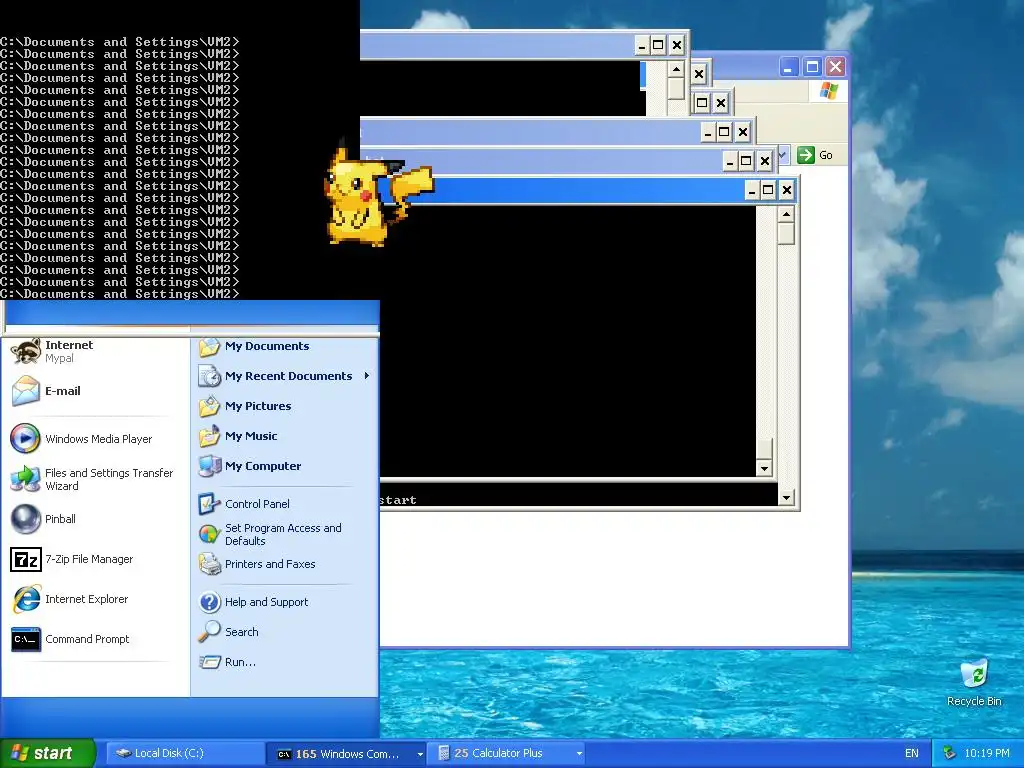Viewport: 1024px width, 768px height.
Task: Click scrollbar thumb in front console window
Action: coord(786,234)
